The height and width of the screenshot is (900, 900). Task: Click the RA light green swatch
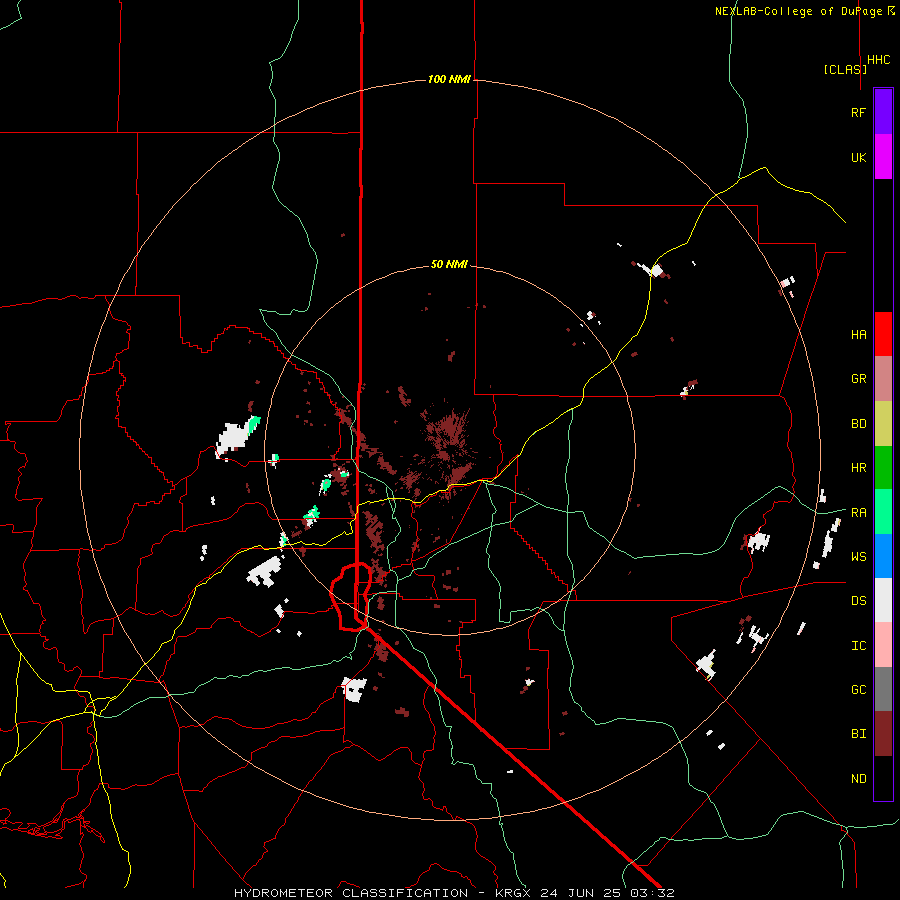[883, 512]
